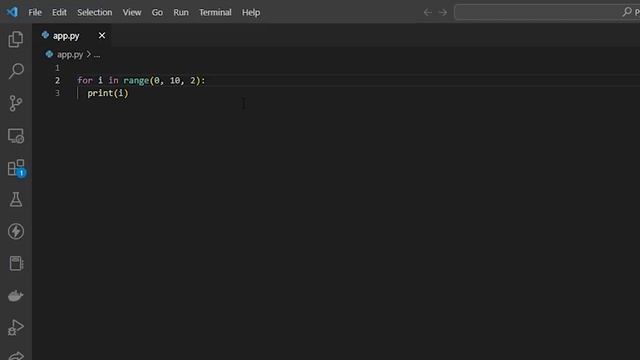Screen dimensions: 640x360
Task: Open the notebook icon view in the activity bar
Action: point(16,264)
